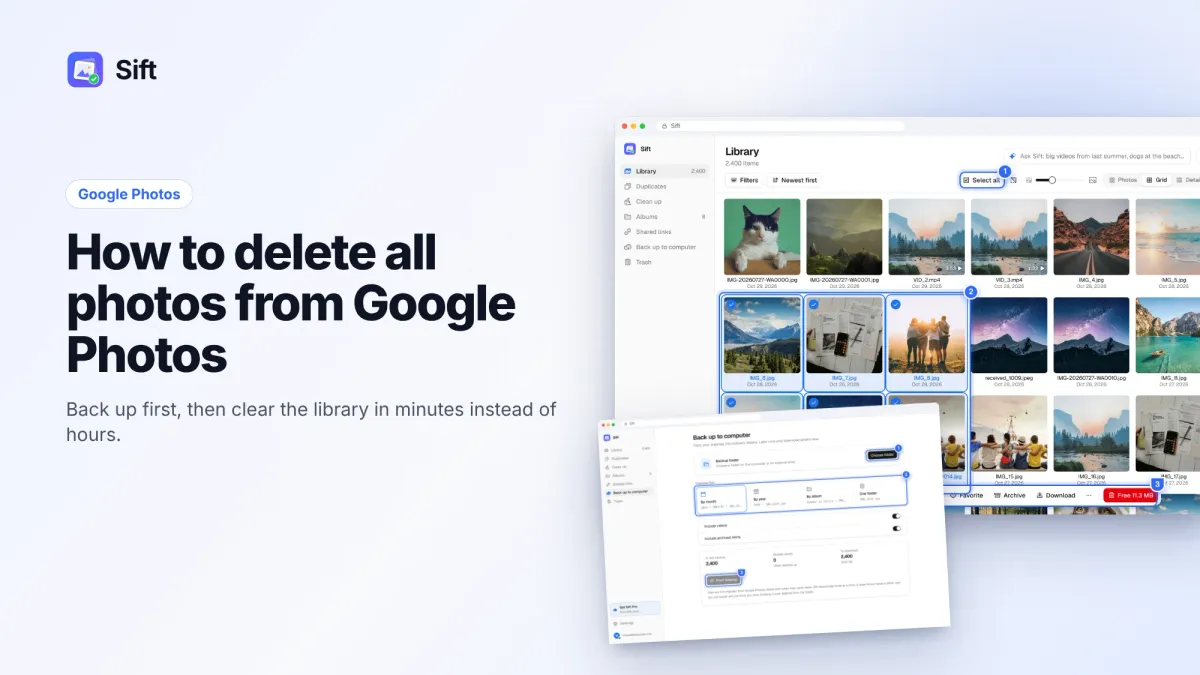Open IMG-20260727-WA0001.jpg thumbnail
This screenshot has height=675, width=1200.
[844, 237]
